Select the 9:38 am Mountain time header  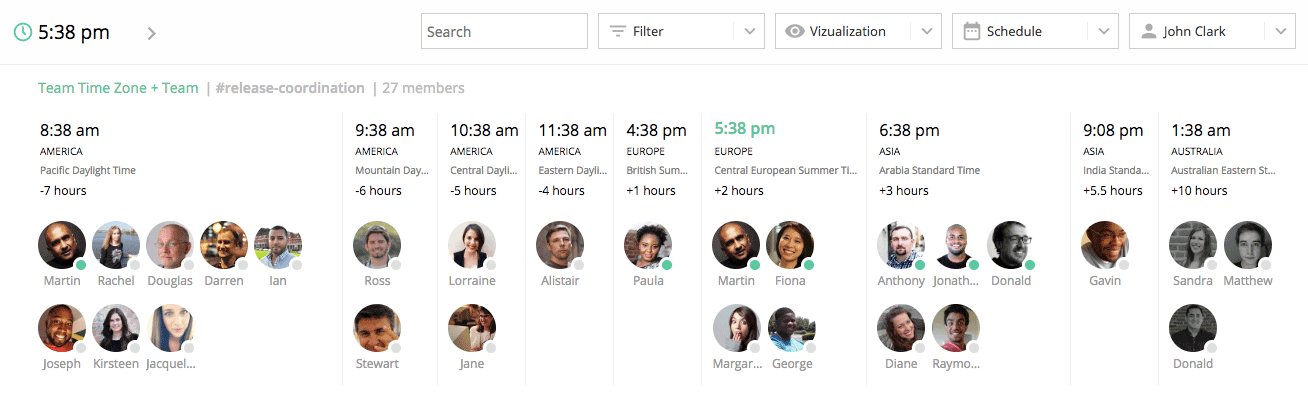(x=385, y=130)
